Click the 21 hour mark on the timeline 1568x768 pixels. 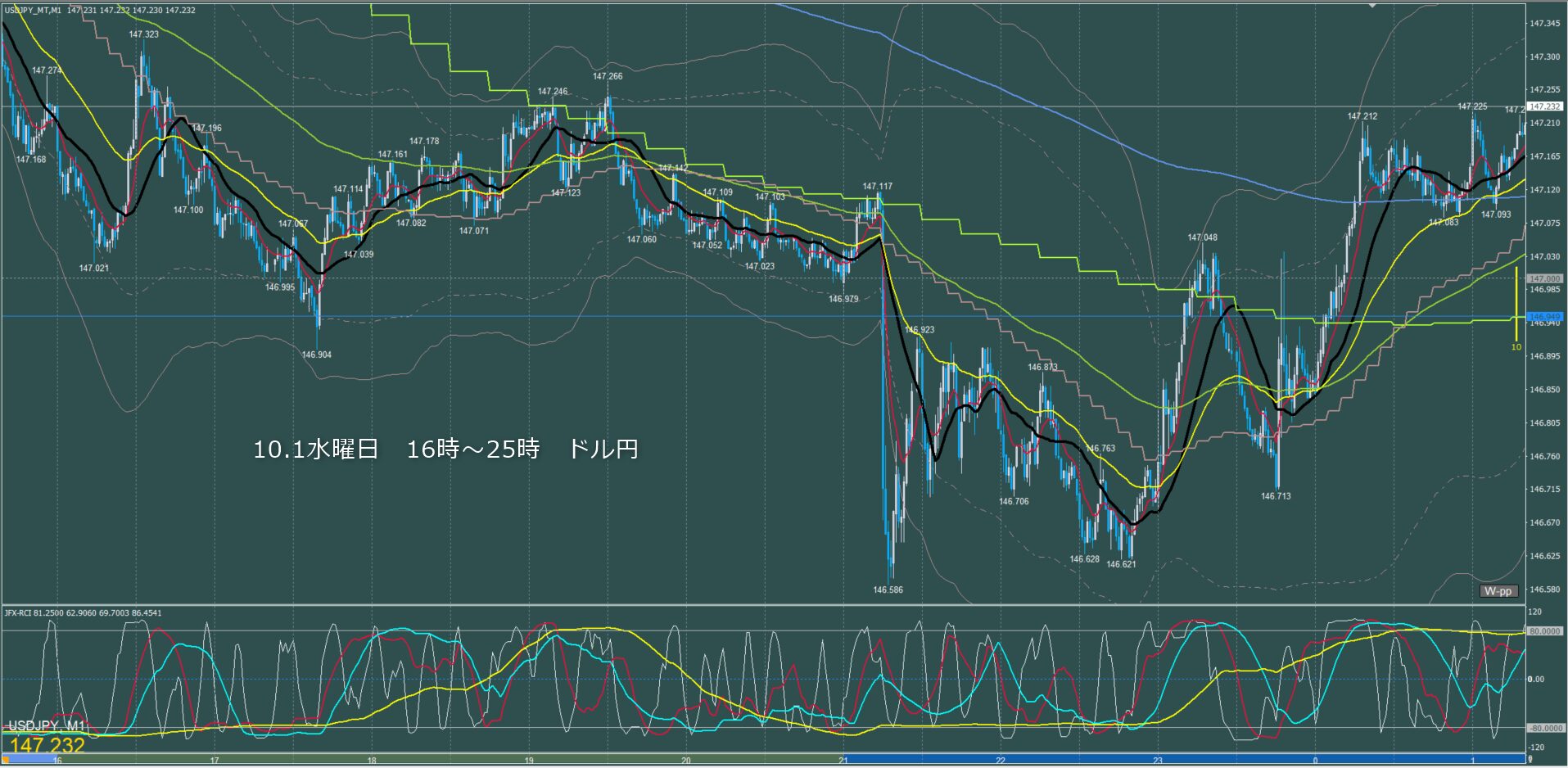(843, 761)
